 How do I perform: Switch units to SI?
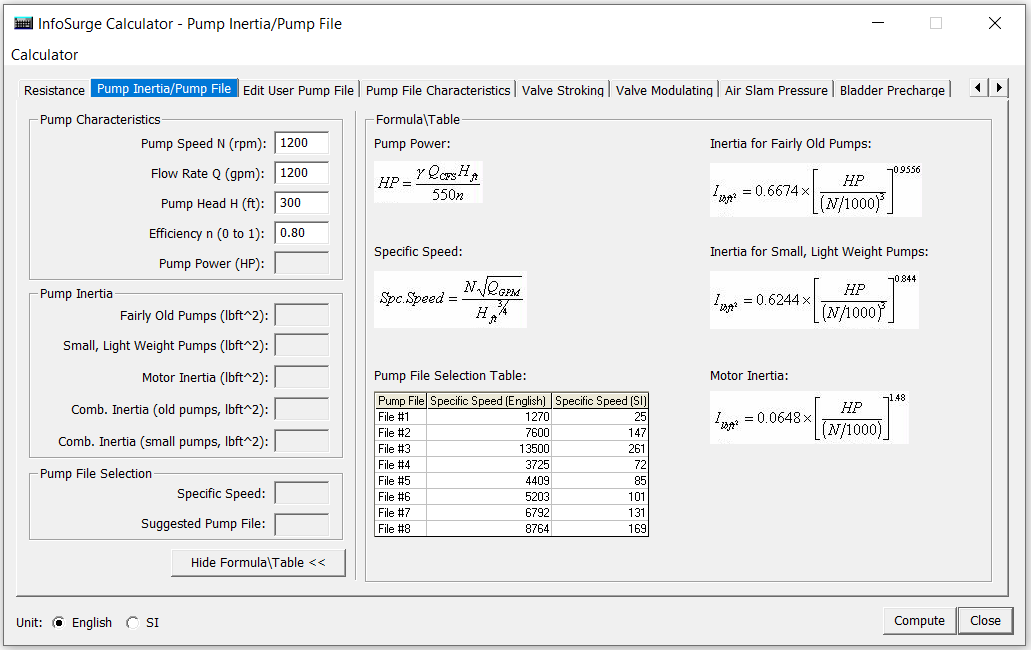[133, 622]
